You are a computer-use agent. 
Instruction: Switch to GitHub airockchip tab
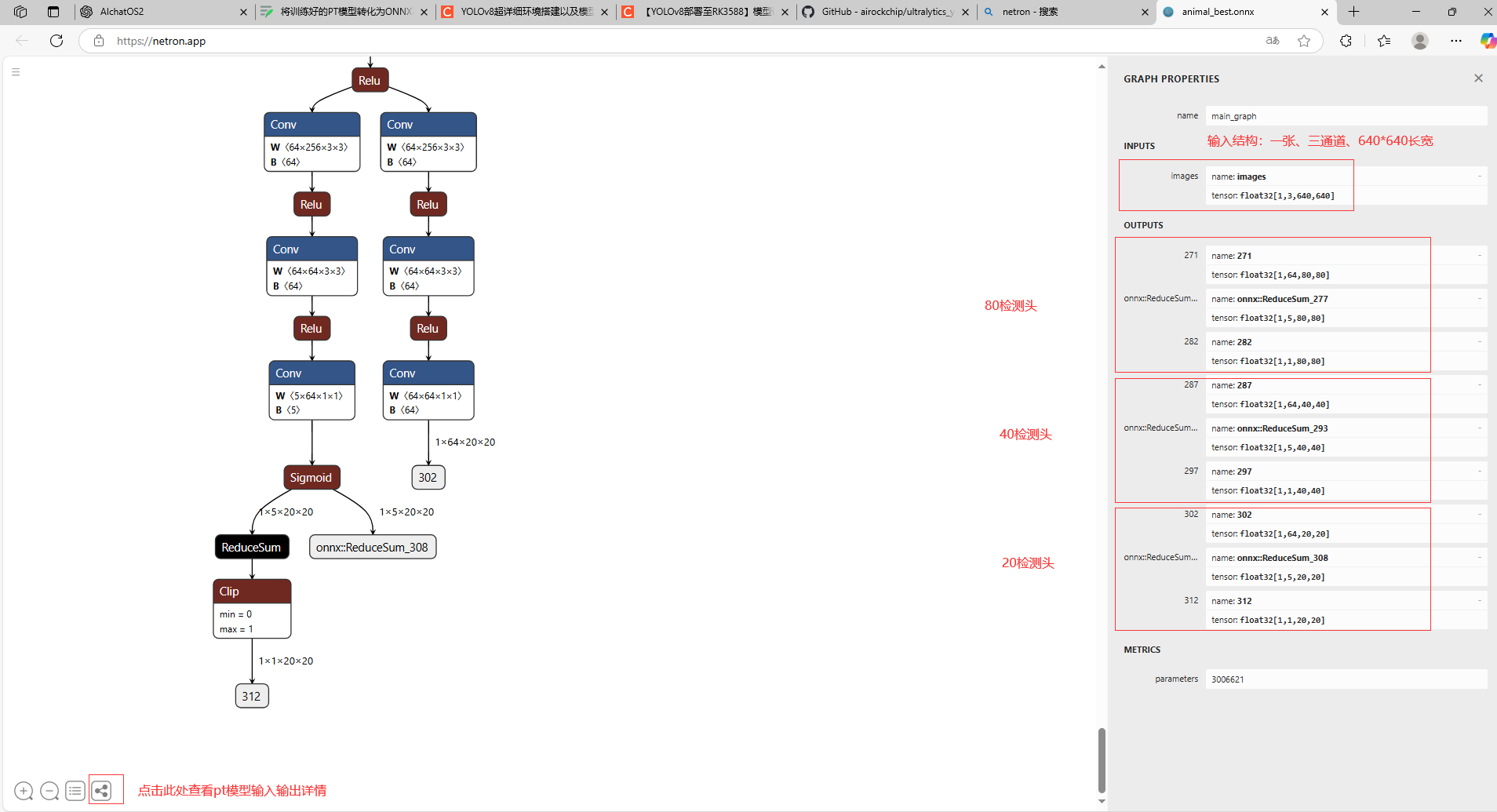tap(887, 12)
